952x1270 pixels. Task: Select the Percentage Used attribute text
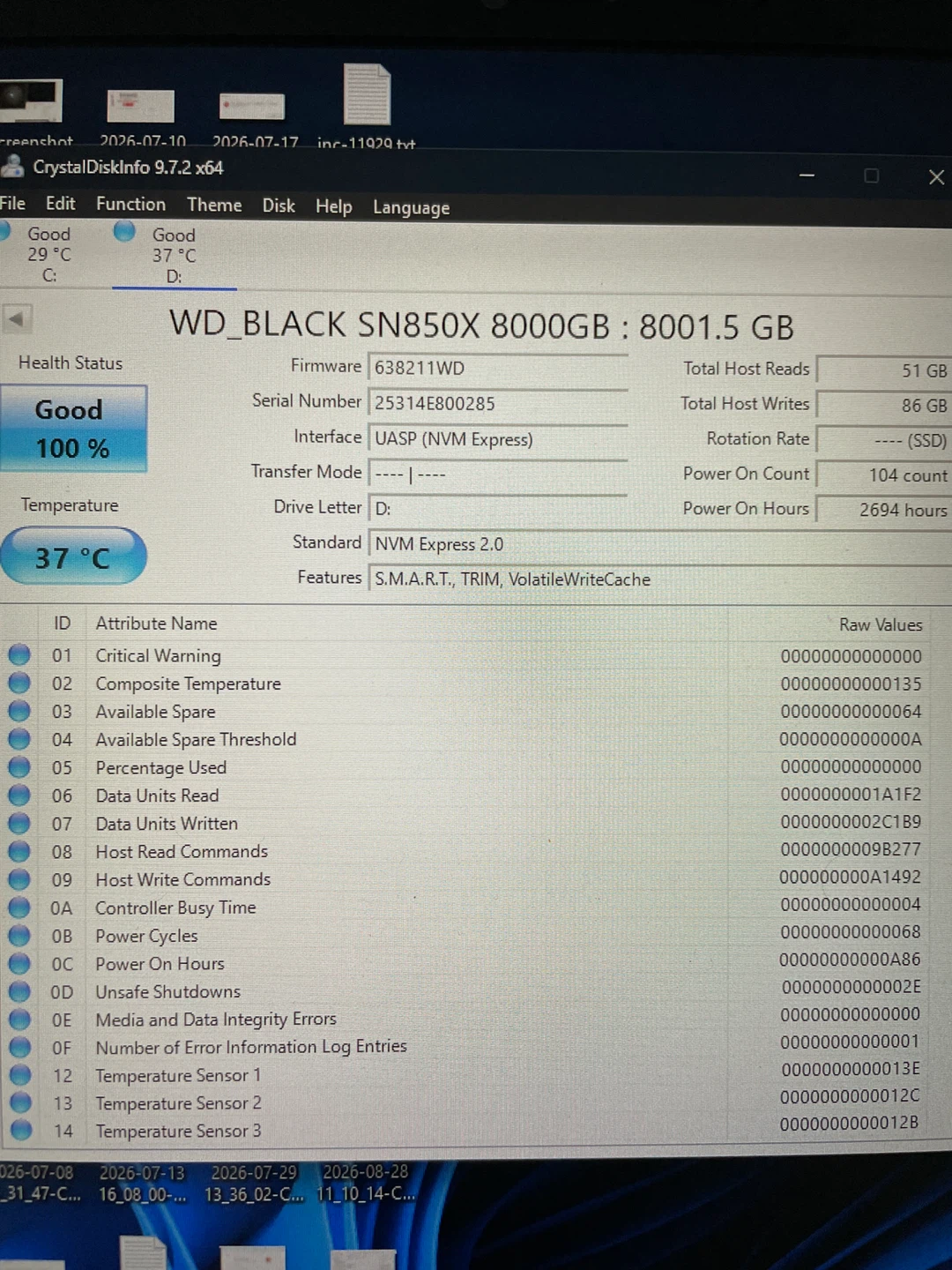(161, 767)
